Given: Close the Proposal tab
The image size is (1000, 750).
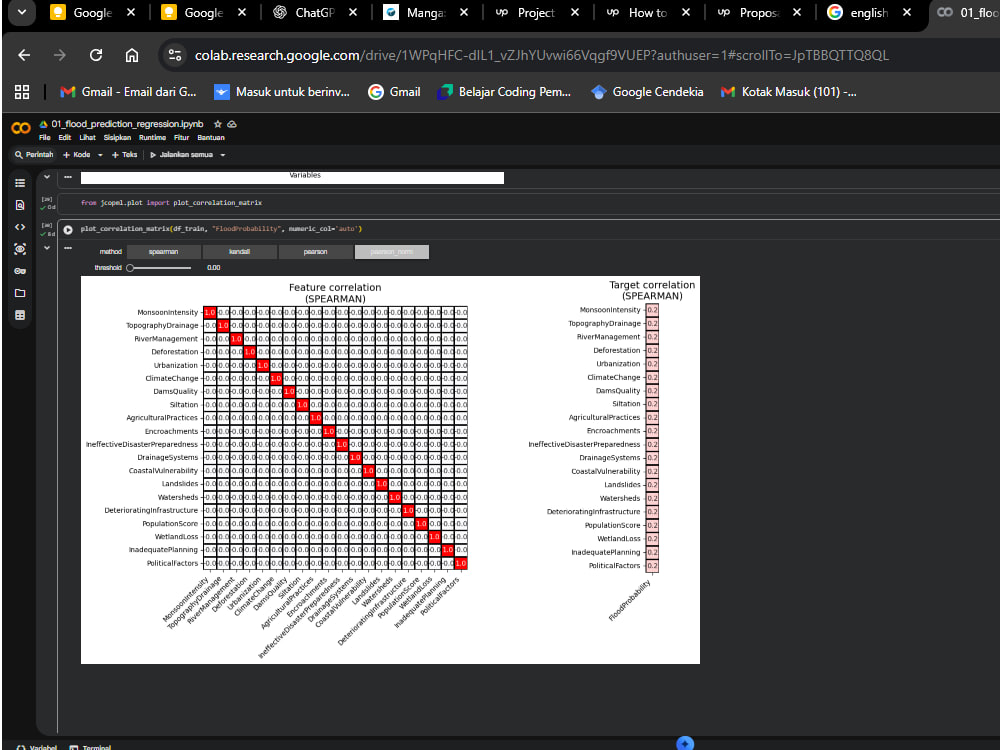Looking at the screenshot, I should [x=797, y=13].
